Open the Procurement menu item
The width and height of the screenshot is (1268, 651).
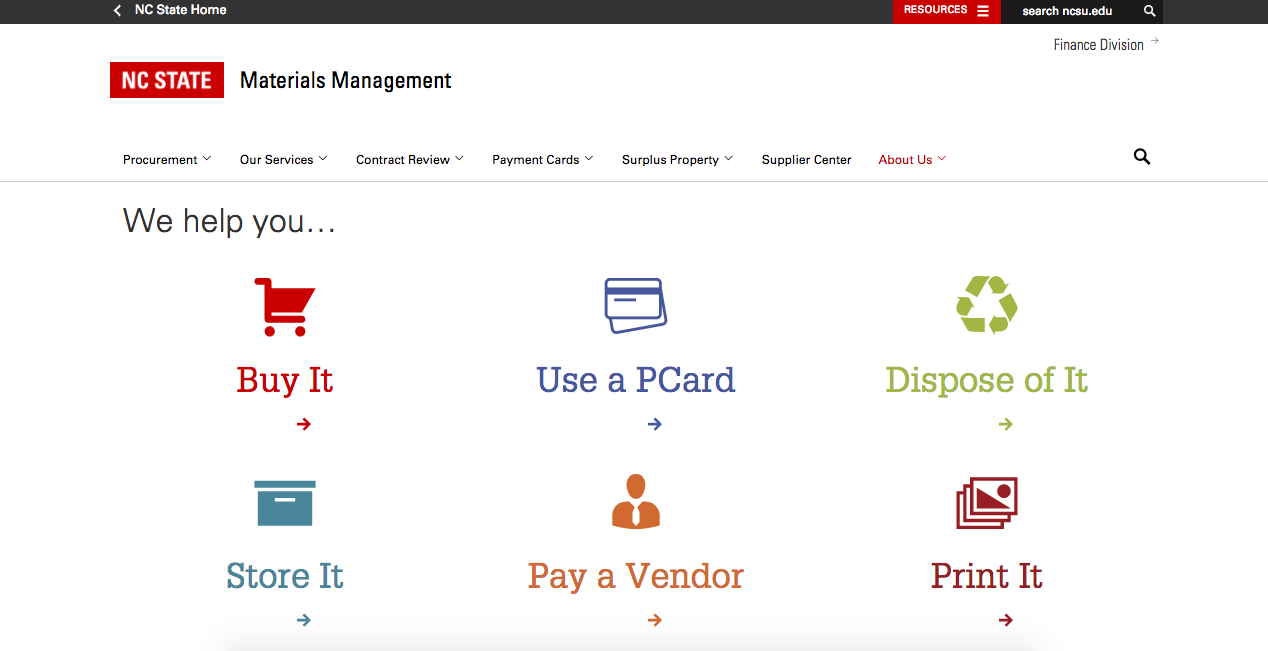tap(160, 159)
